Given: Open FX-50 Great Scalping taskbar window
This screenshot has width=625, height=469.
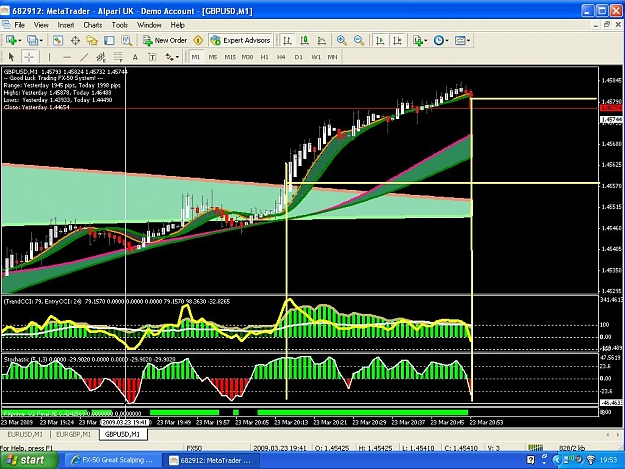Looking at the screenshot, I should click(x=112, y=460).
